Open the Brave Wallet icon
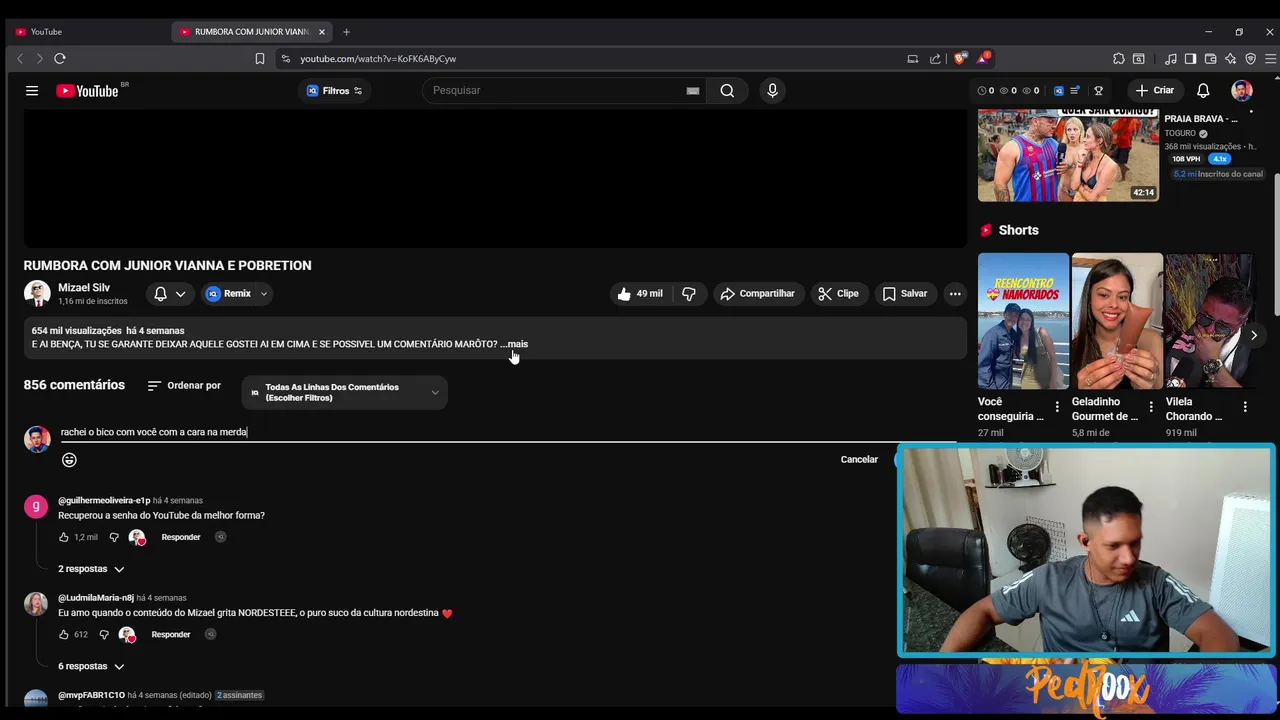 click(1210, 59)
